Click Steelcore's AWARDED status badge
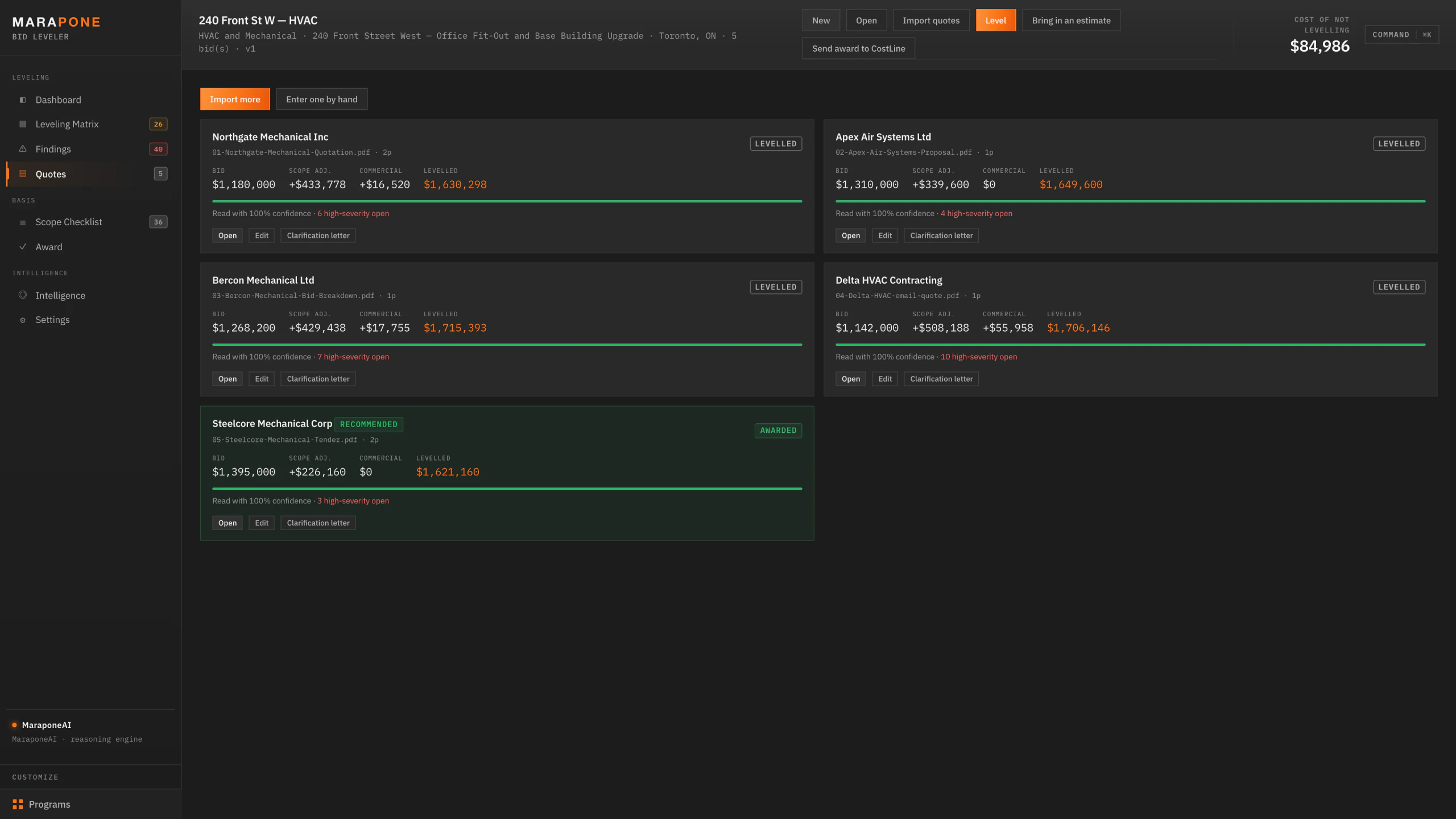Image resolution: width=1456 pixels, height=819 pixels. pyautogui.click(x=778, y=431)
